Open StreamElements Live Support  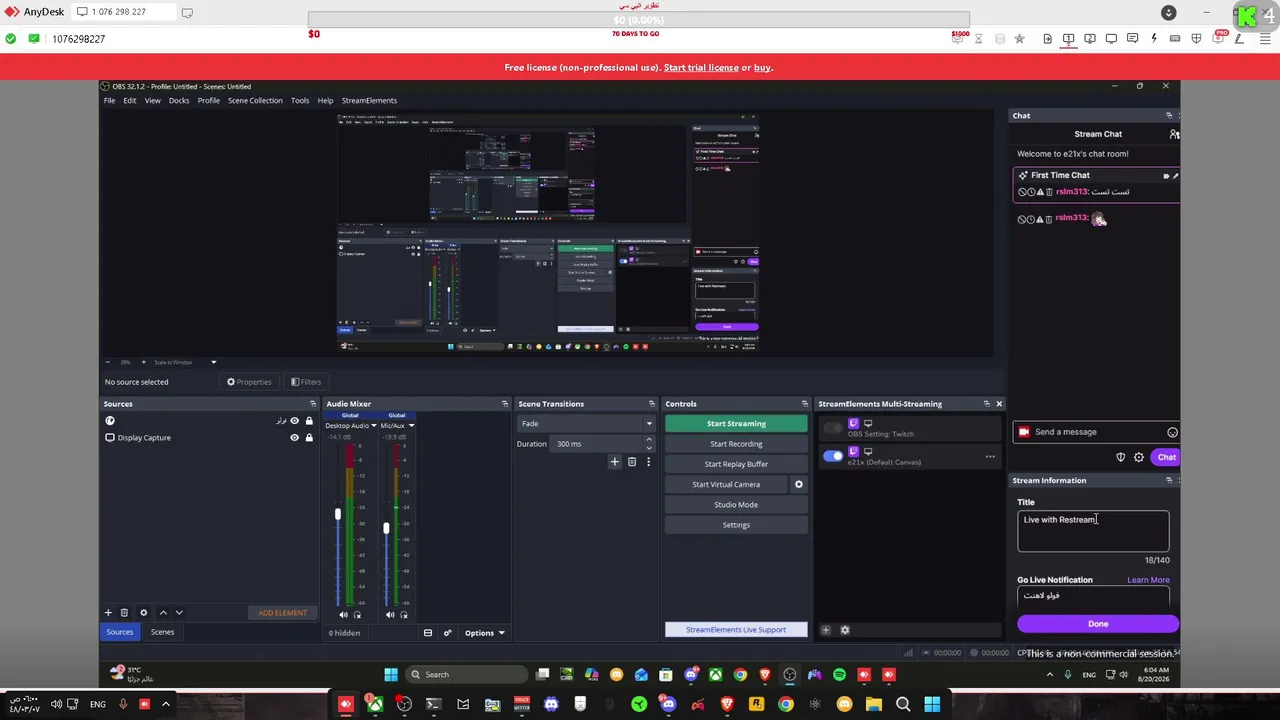pos(736,630)
